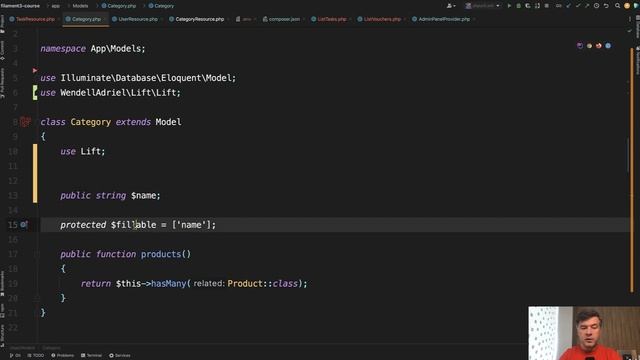
Task: Open in PhpStorm built-in preview icon
Action: 580,46
